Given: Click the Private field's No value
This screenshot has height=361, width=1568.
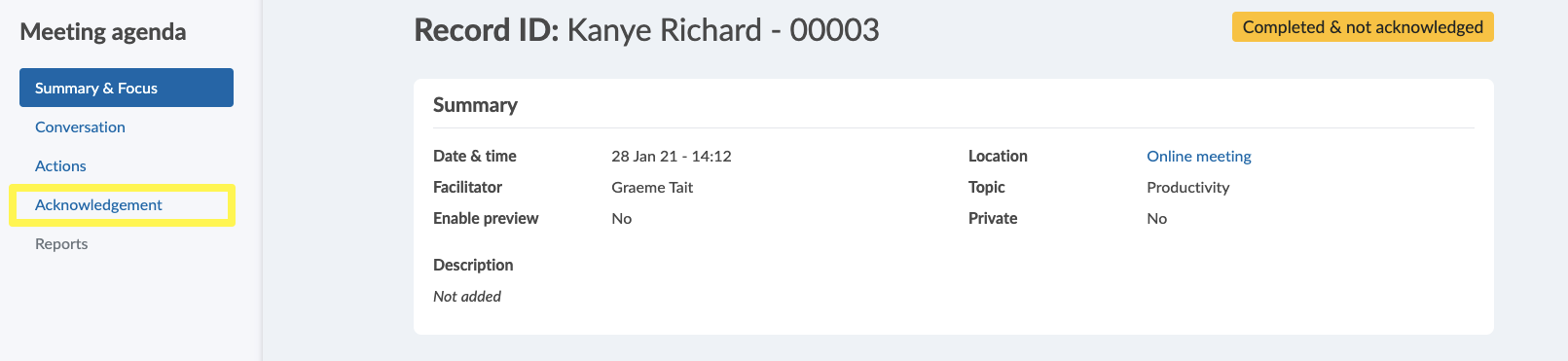Looking at the screenshot, I should click(x=1156, y=218).
